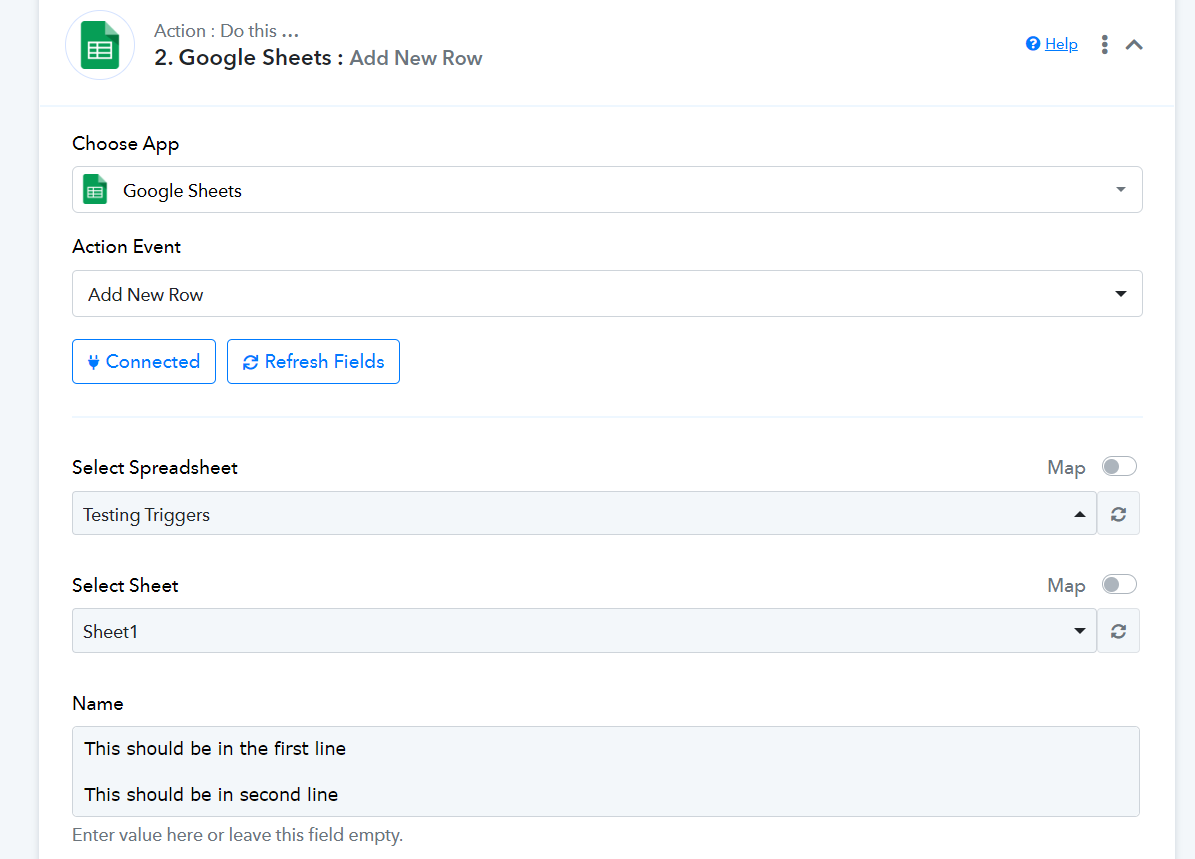Open the Select Sheet dropdown showing Sheet1

tap(584, 630)
